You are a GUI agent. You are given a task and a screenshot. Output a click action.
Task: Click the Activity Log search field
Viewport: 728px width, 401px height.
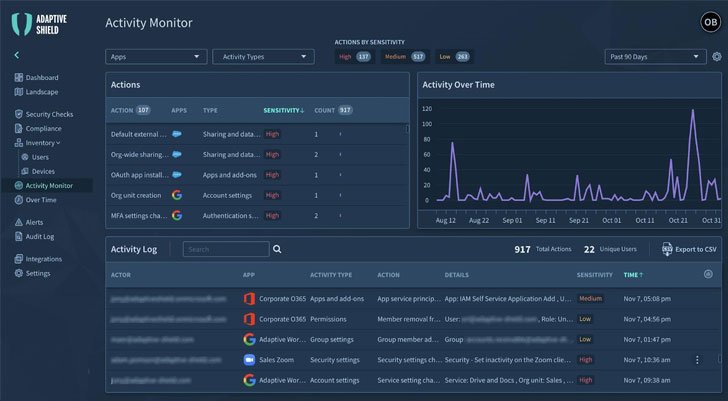[225, 249]
